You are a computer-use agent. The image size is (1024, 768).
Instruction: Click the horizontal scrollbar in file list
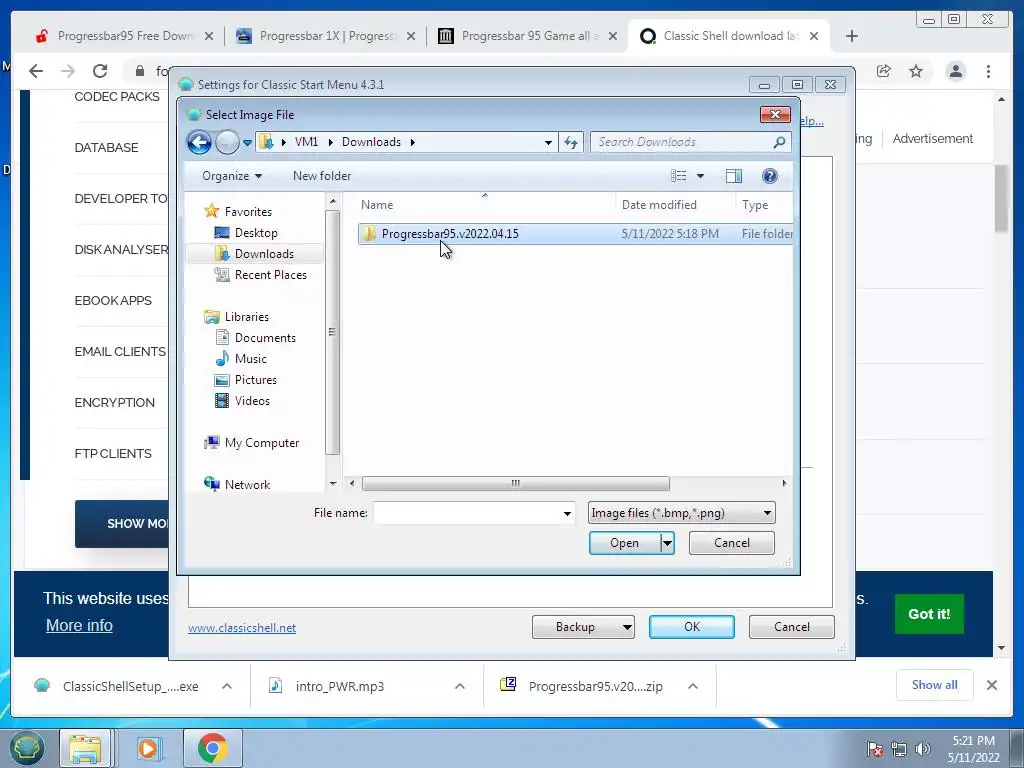click(x=515, y=483)
